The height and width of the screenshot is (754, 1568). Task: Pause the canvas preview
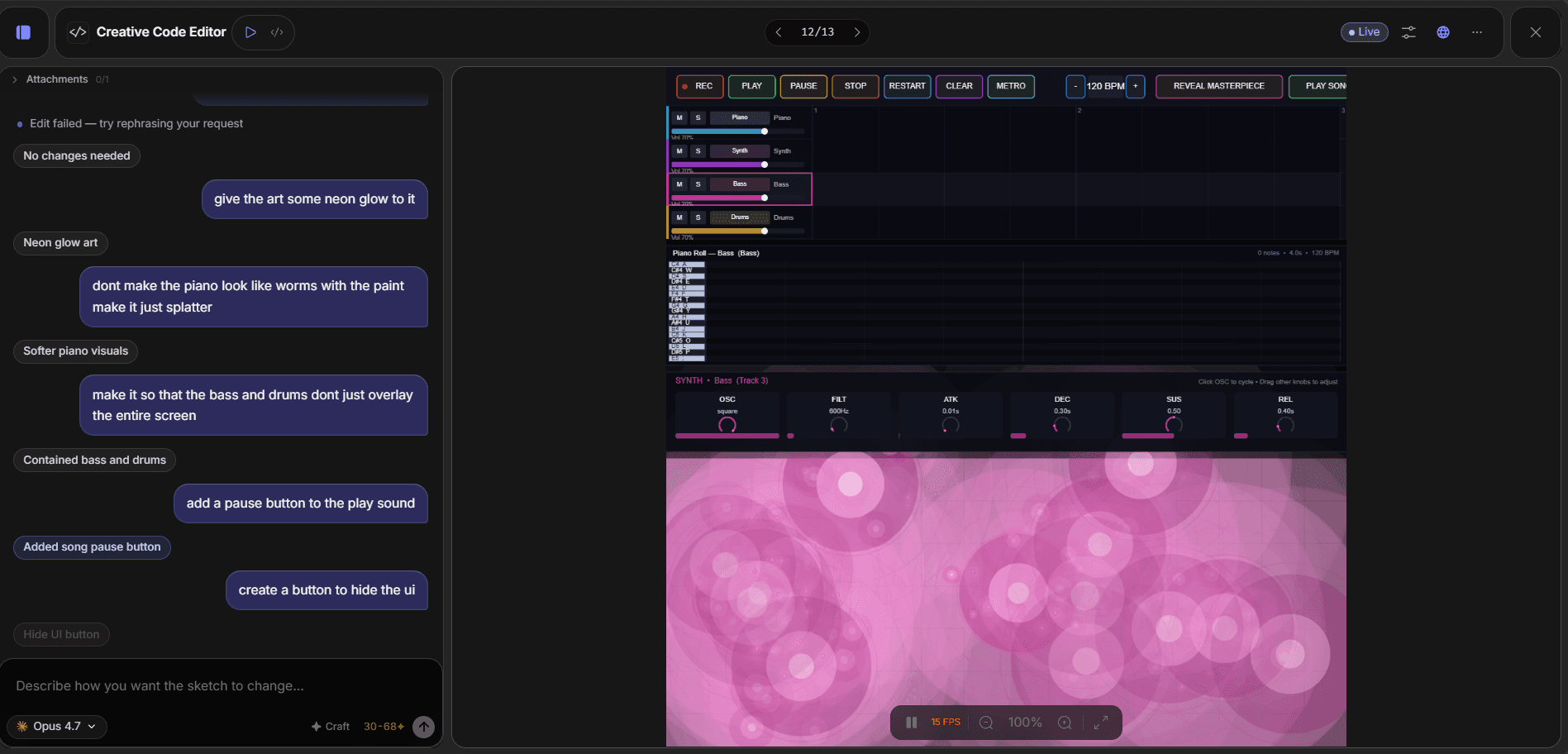(912, 723)
